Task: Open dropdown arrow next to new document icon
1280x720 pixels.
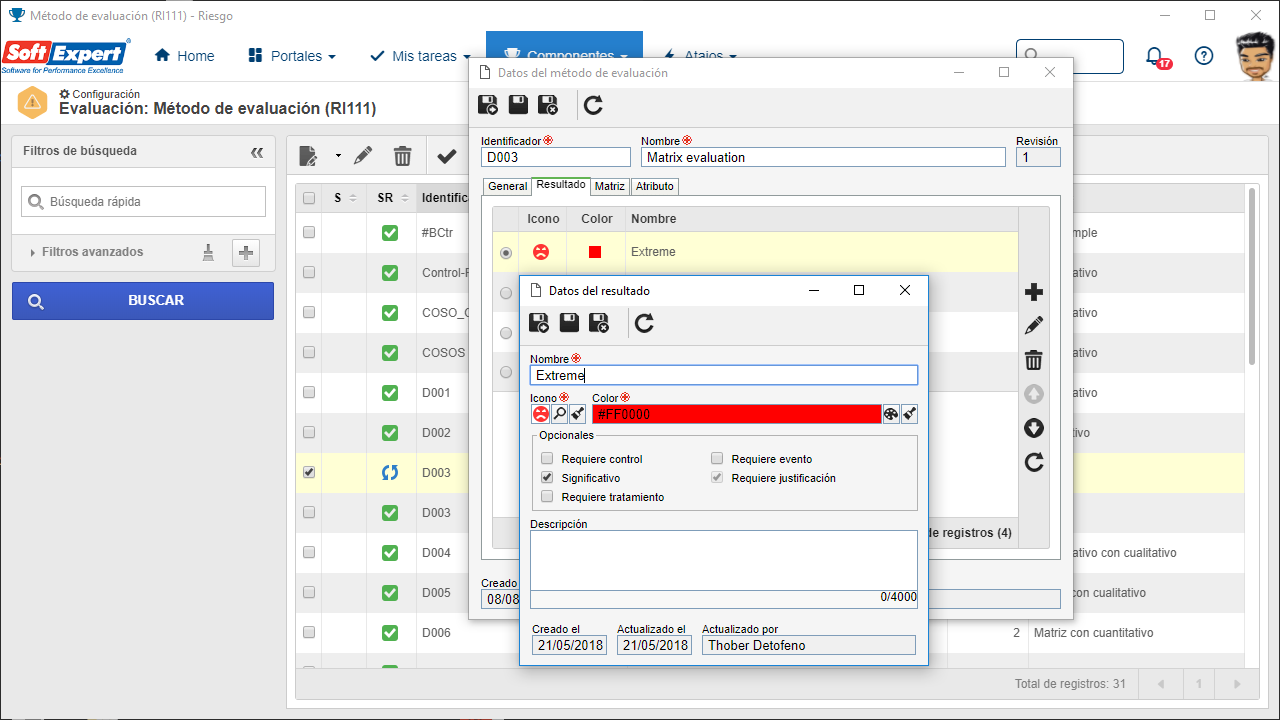Action: click(338, 156)
